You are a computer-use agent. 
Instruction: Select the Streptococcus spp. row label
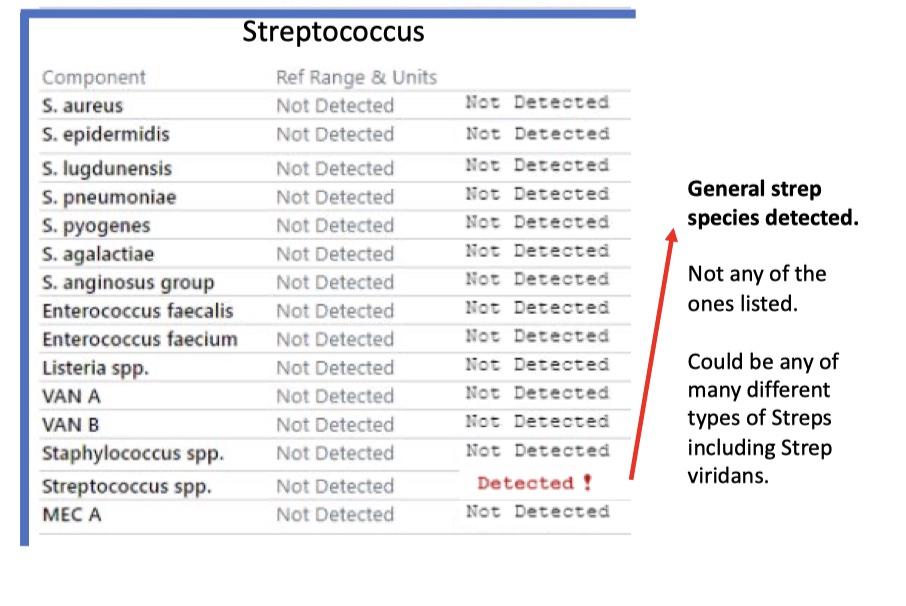coord(127,486)
